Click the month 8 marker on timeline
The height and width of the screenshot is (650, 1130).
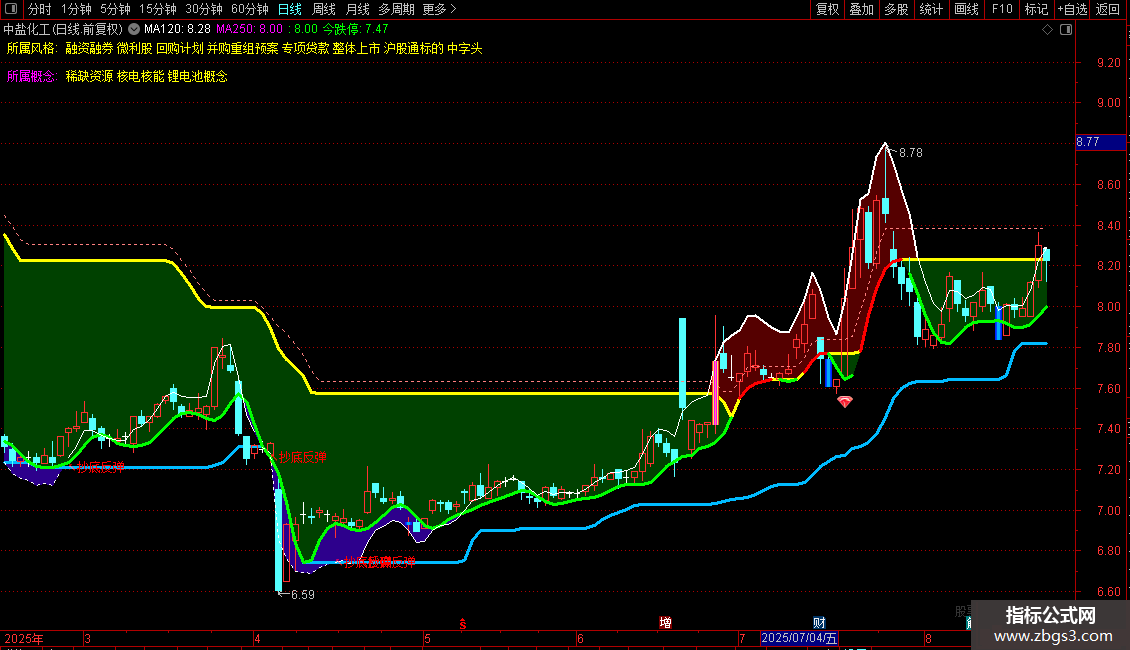tap(928, 638)
